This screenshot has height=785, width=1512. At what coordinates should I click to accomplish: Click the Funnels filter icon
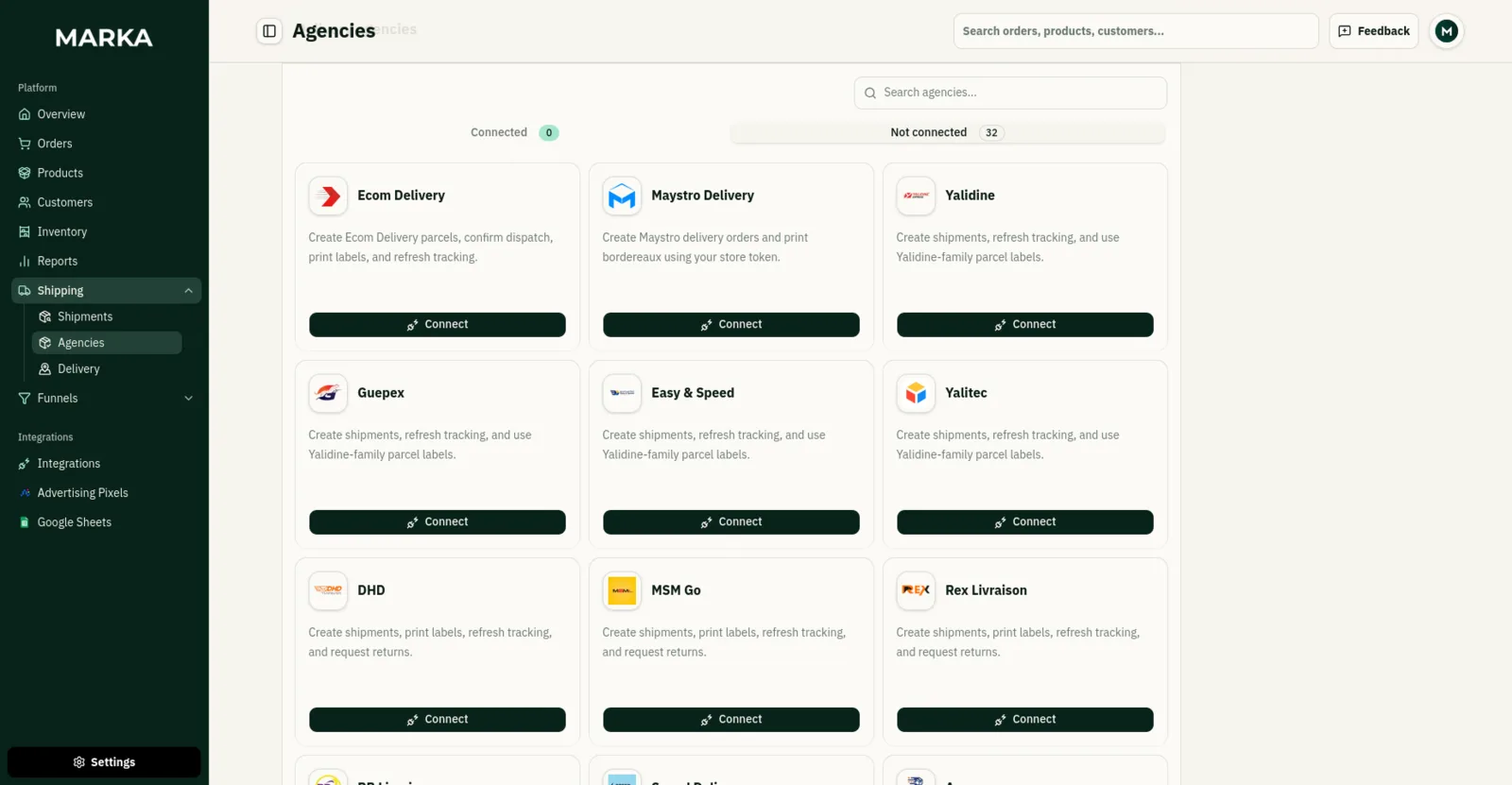pos(25,399)
